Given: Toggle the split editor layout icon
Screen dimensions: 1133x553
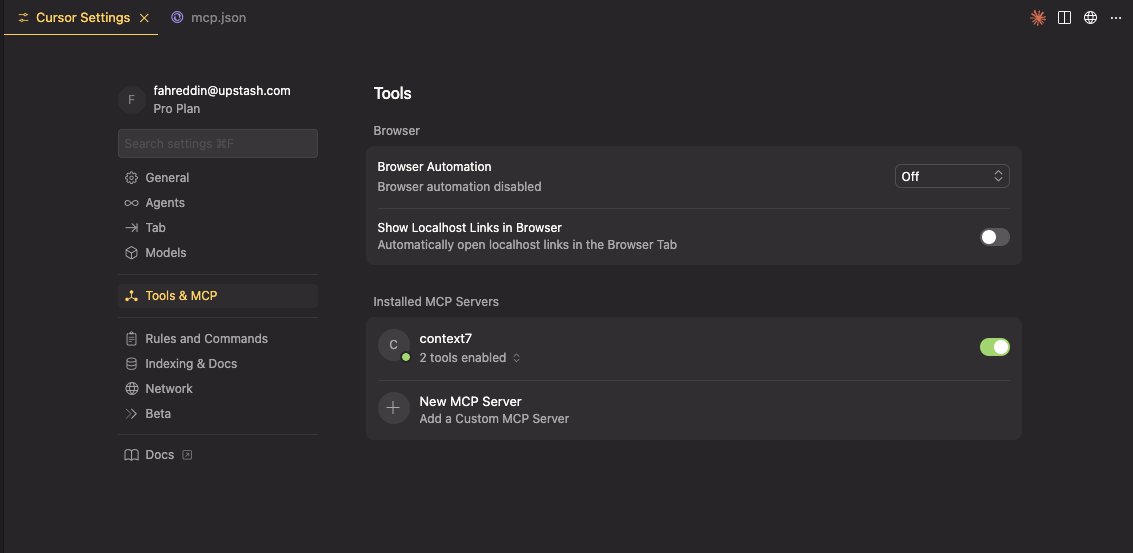Looking at the screenshot, I should (x=1064, y=18).
